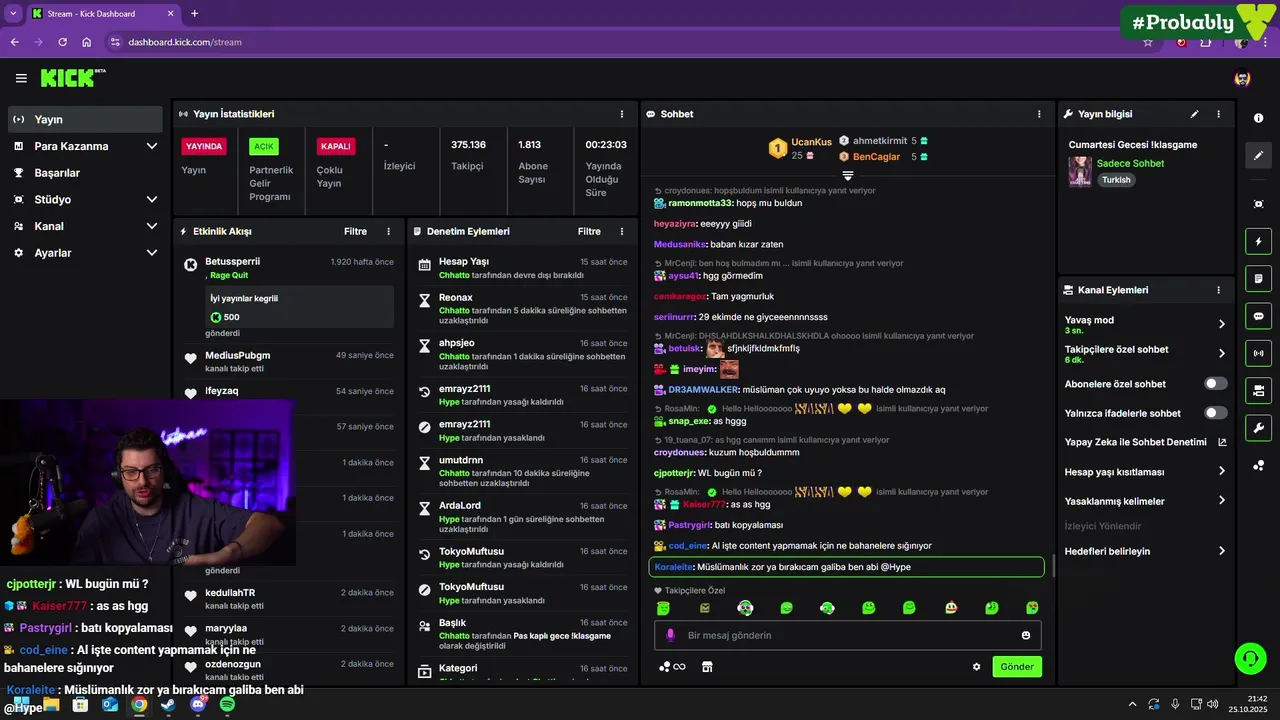Click the Bir mesaj gönderin input field
This screenshot has height=720, width=1280.
848,635
